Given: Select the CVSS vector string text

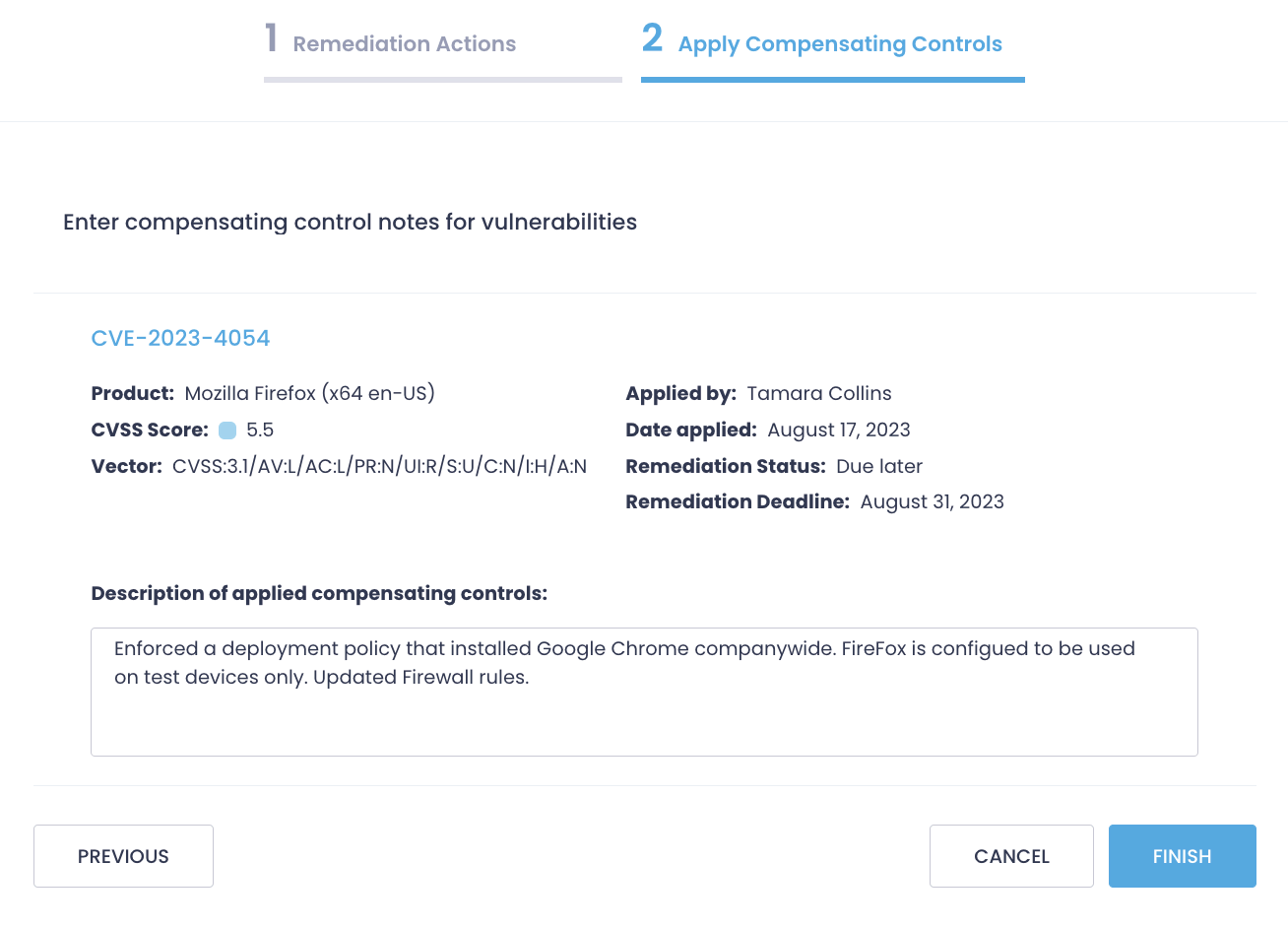Looking at the screenshot, I should click(x=380, y=465).
